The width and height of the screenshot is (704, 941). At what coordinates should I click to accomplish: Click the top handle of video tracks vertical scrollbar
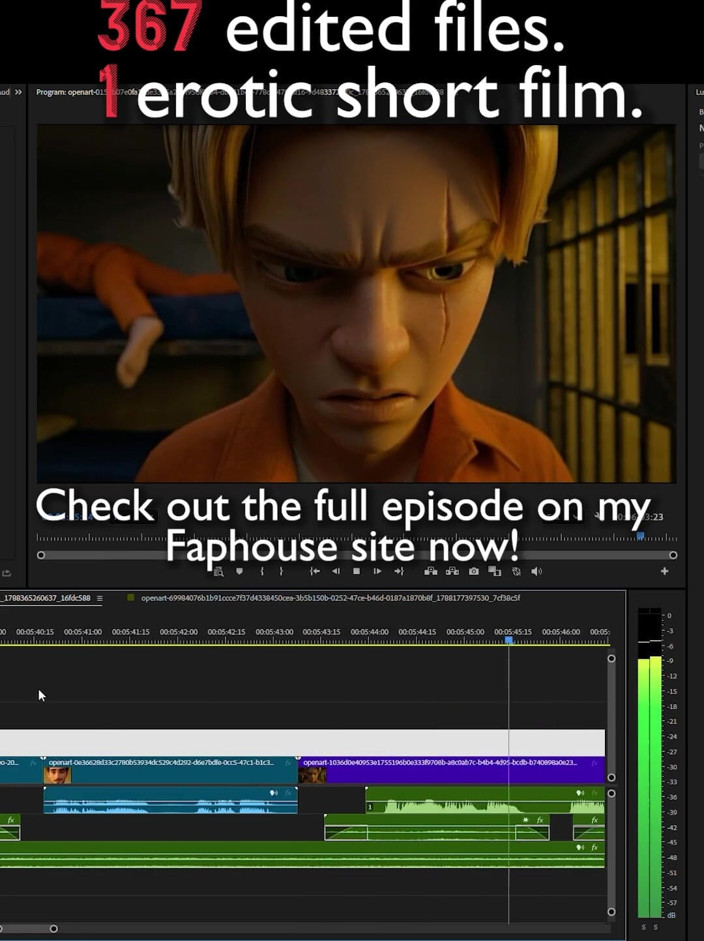(611, 658)
